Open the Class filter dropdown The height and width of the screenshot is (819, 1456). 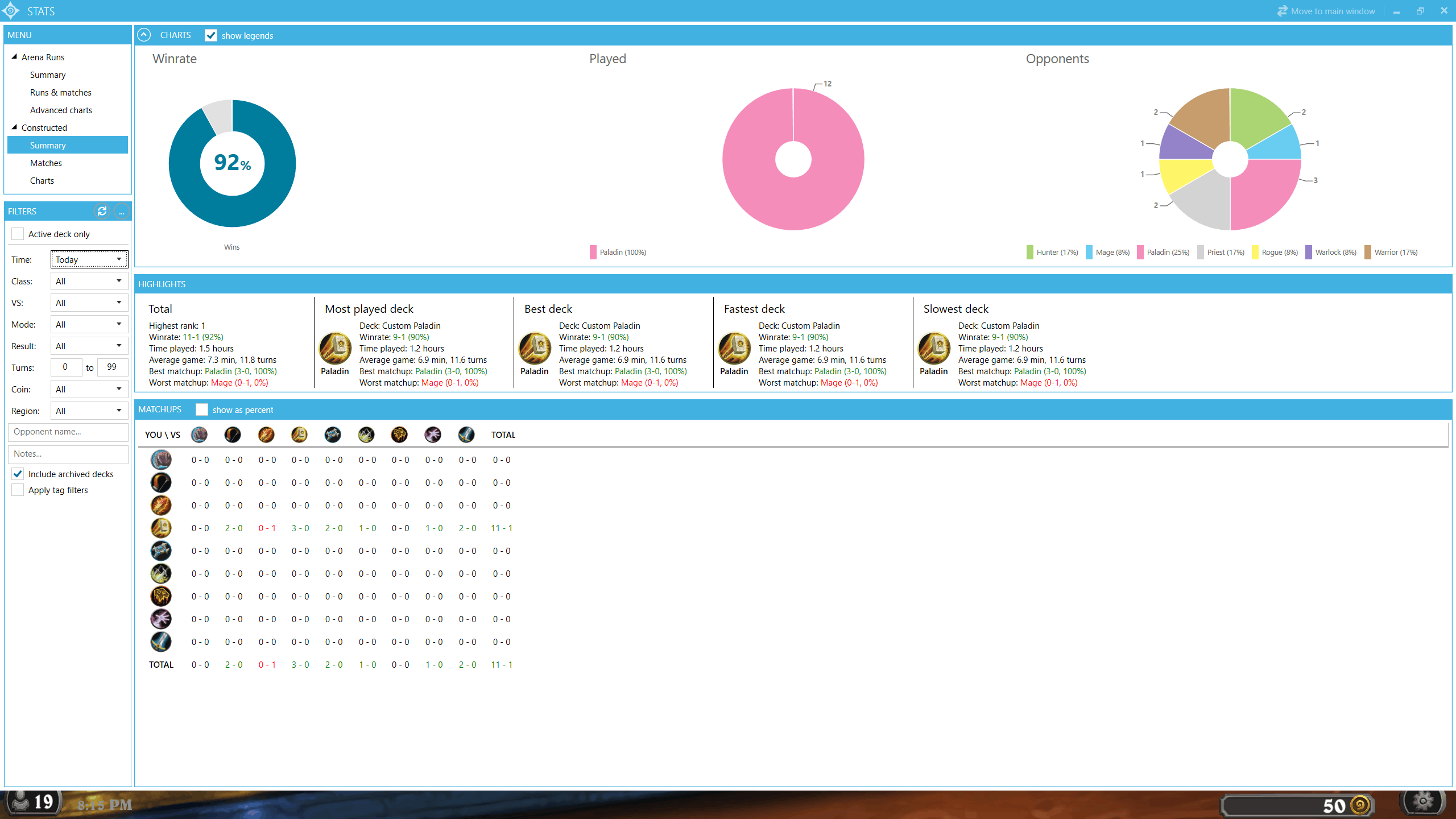click(89, 281)
